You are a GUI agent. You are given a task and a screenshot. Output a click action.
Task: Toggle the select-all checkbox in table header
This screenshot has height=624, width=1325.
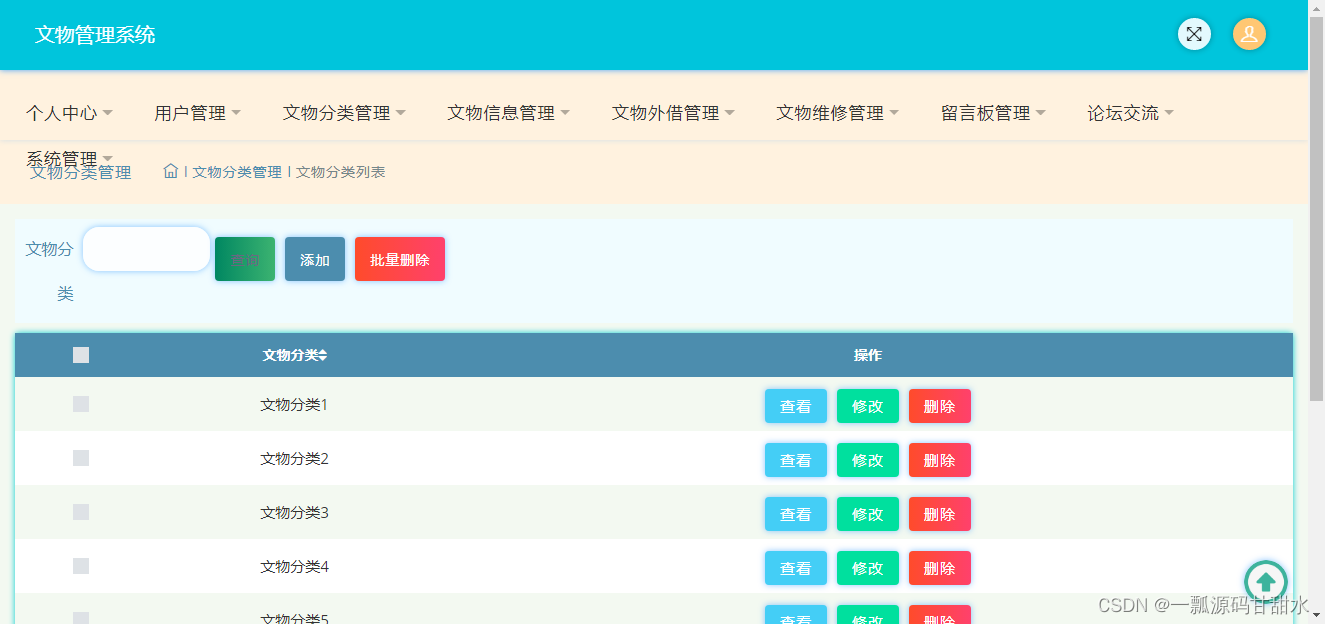point(81,355)
